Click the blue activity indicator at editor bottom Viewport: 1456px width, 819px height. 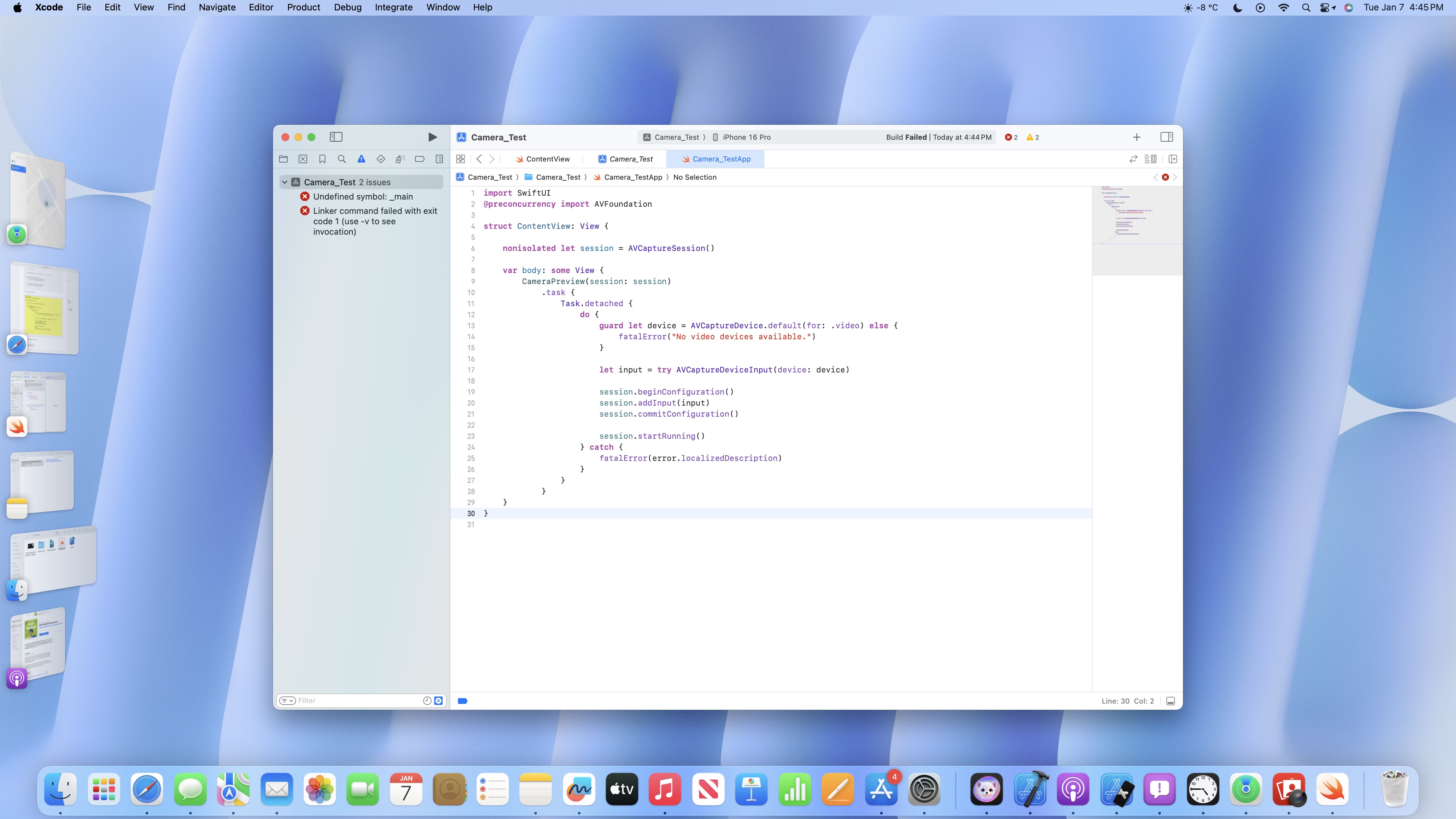coord(462,701)
